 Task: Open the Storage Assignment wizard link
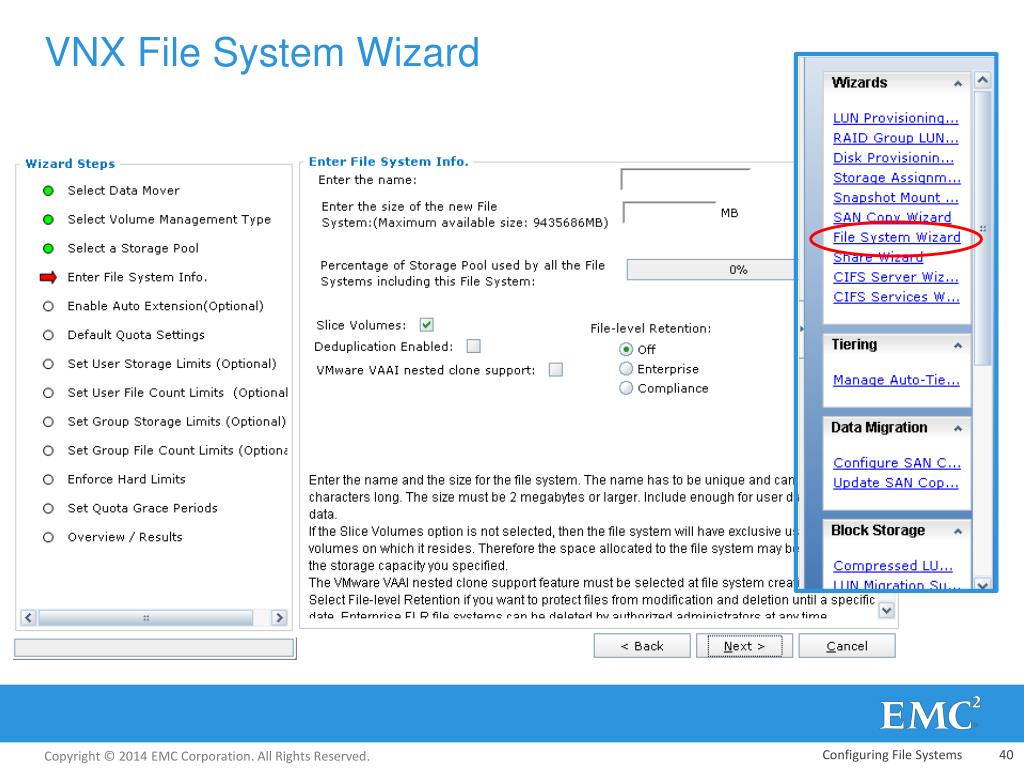(x=897, y=178)
